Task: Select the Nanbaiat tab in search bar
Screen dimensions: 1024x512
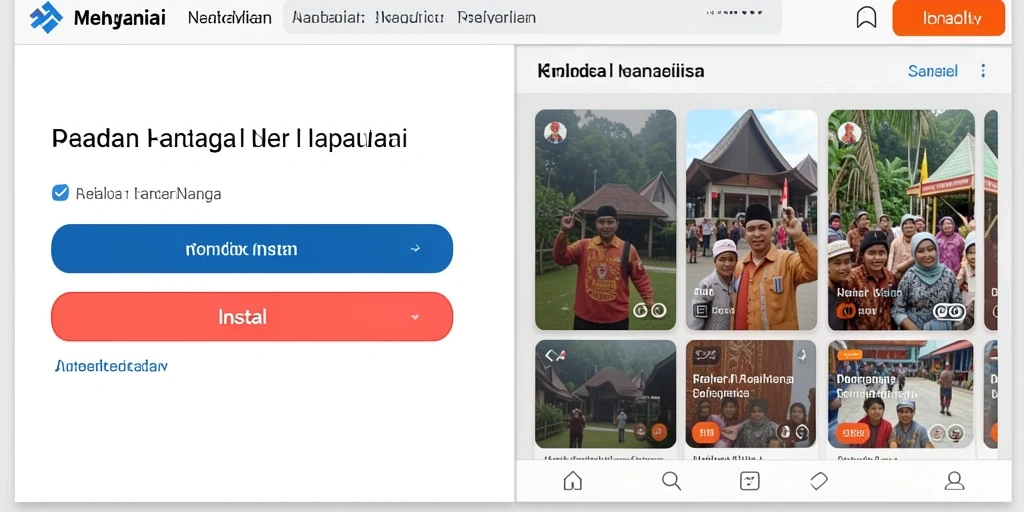Action: tap(328, 18)
